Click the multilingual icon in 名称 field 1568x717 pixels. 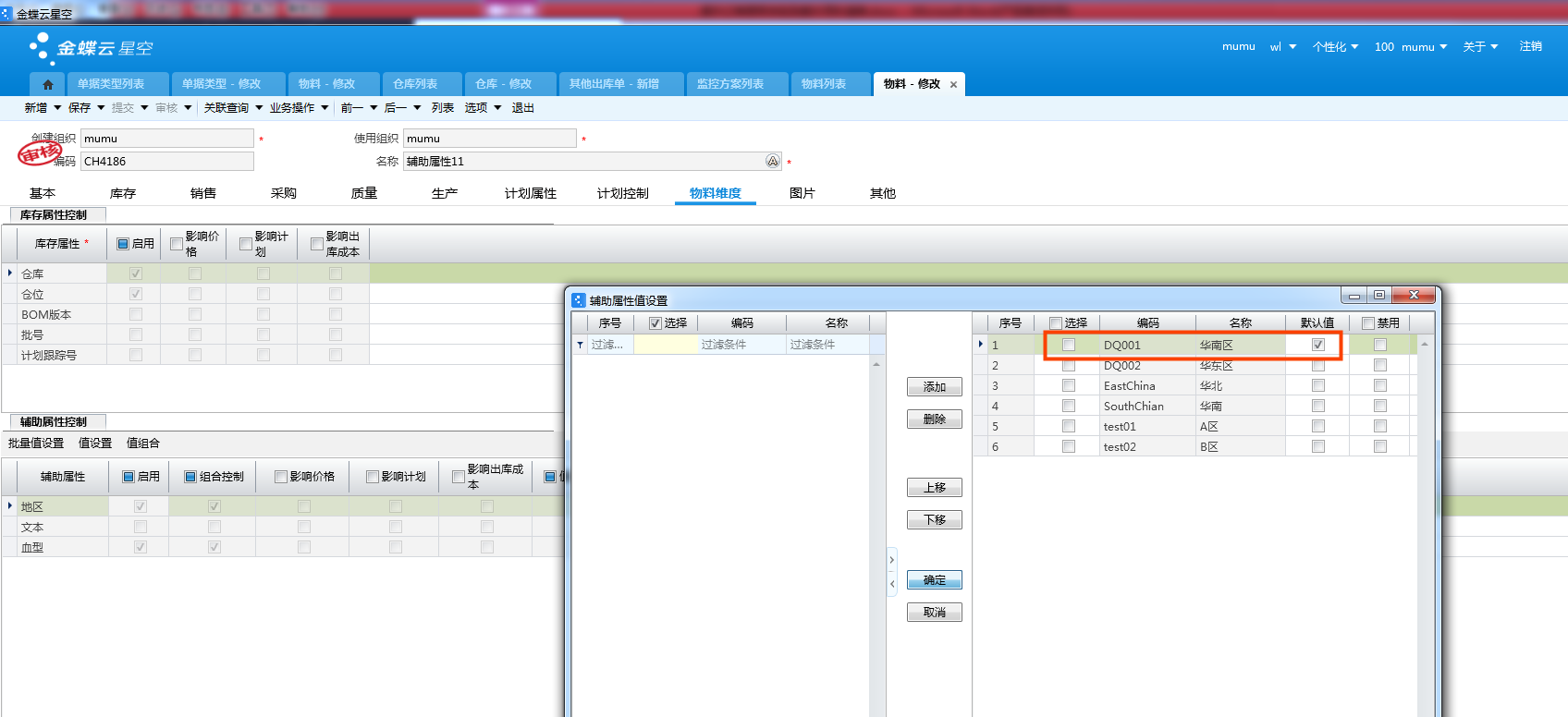click(x=773, y=161)
